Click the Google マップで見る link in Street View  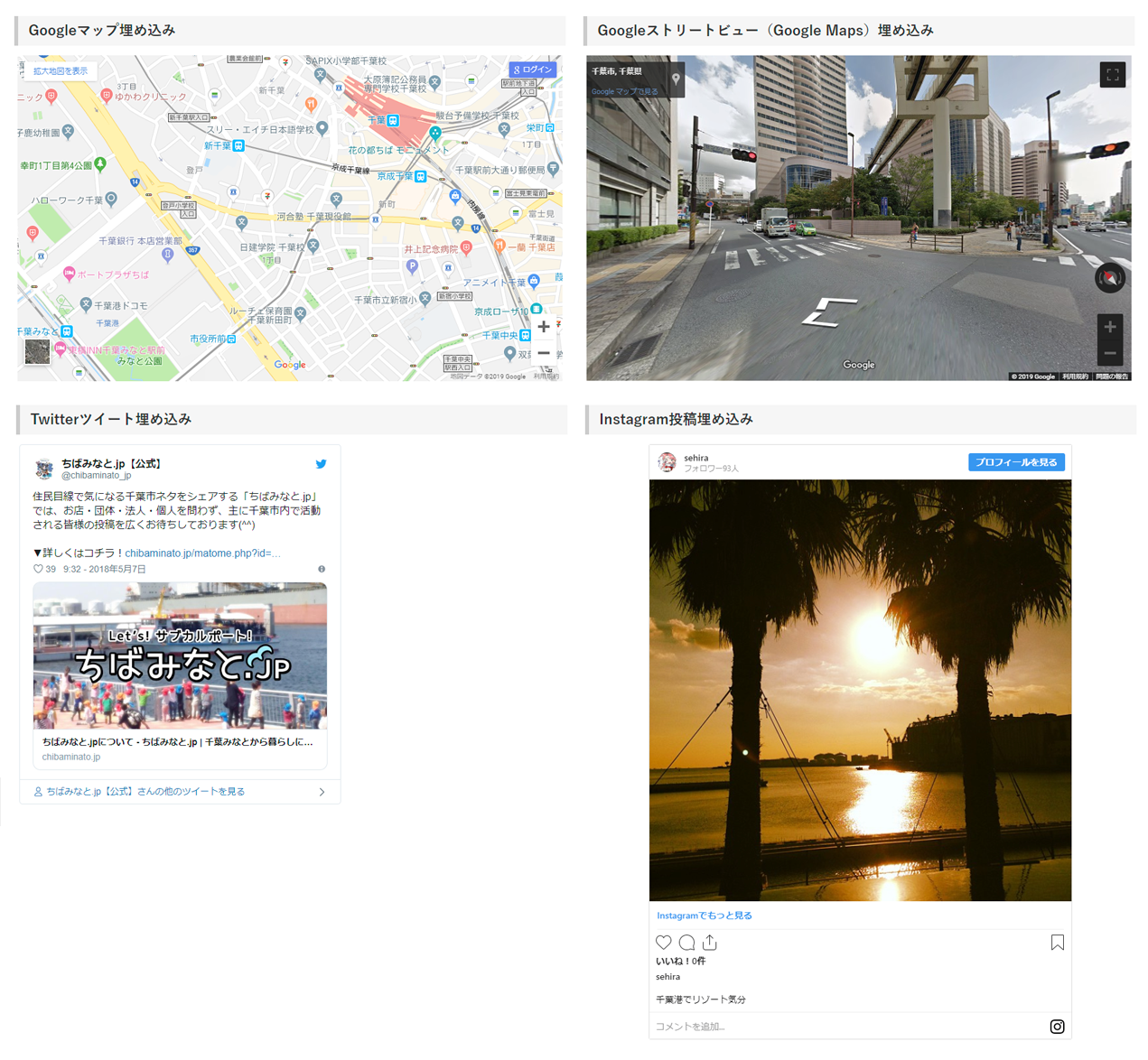[x=625, y=91]
